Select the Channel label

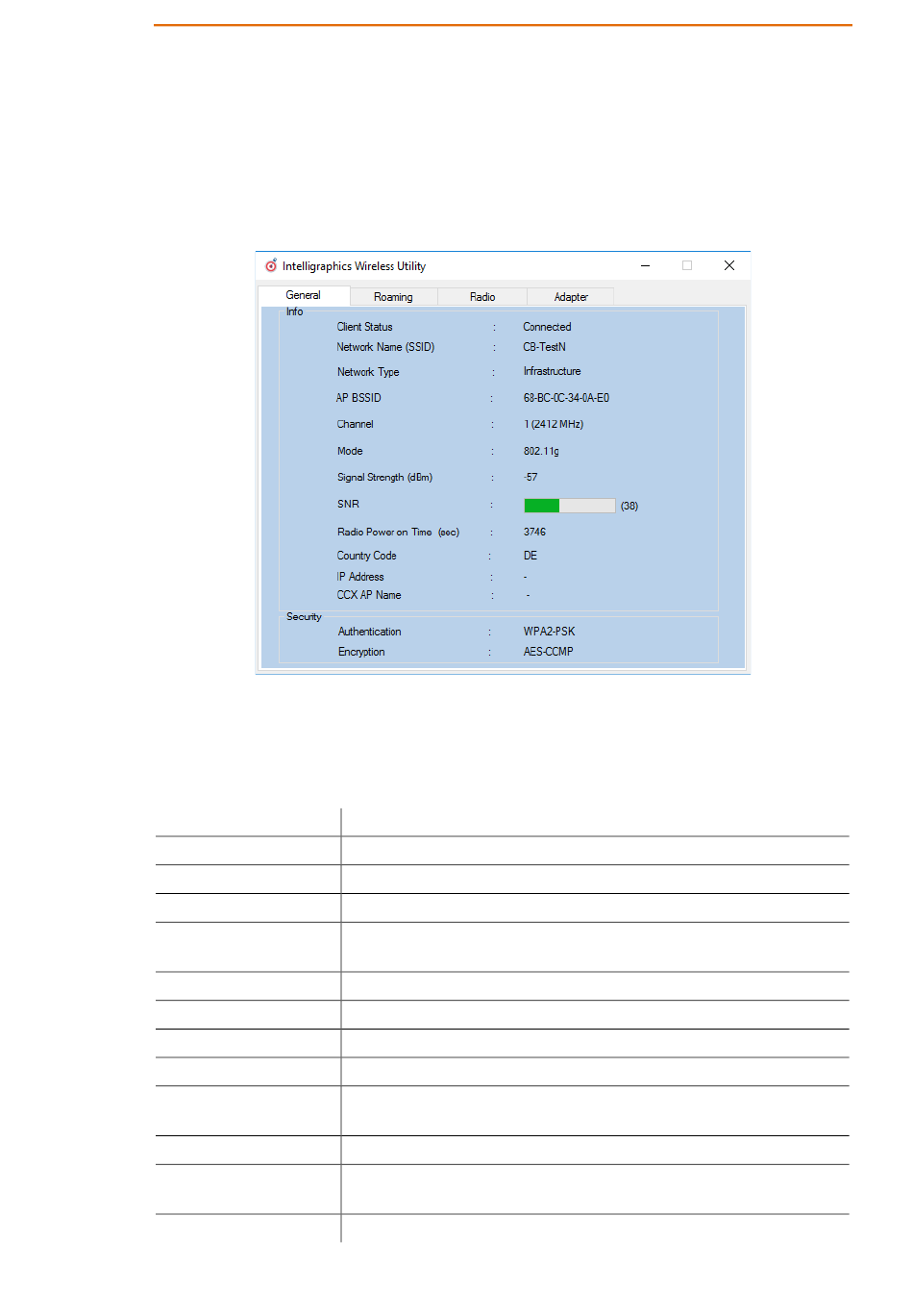(356, 424)
